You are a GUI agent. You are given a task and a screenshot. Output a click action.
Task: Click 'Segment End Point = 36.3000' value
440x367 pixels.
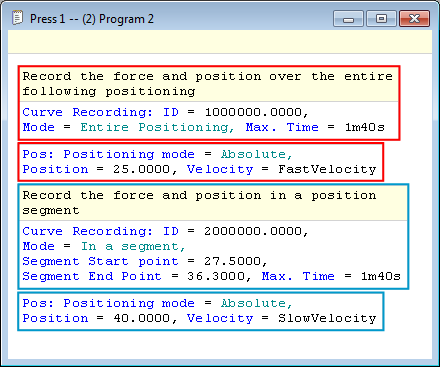pos(215,276)
